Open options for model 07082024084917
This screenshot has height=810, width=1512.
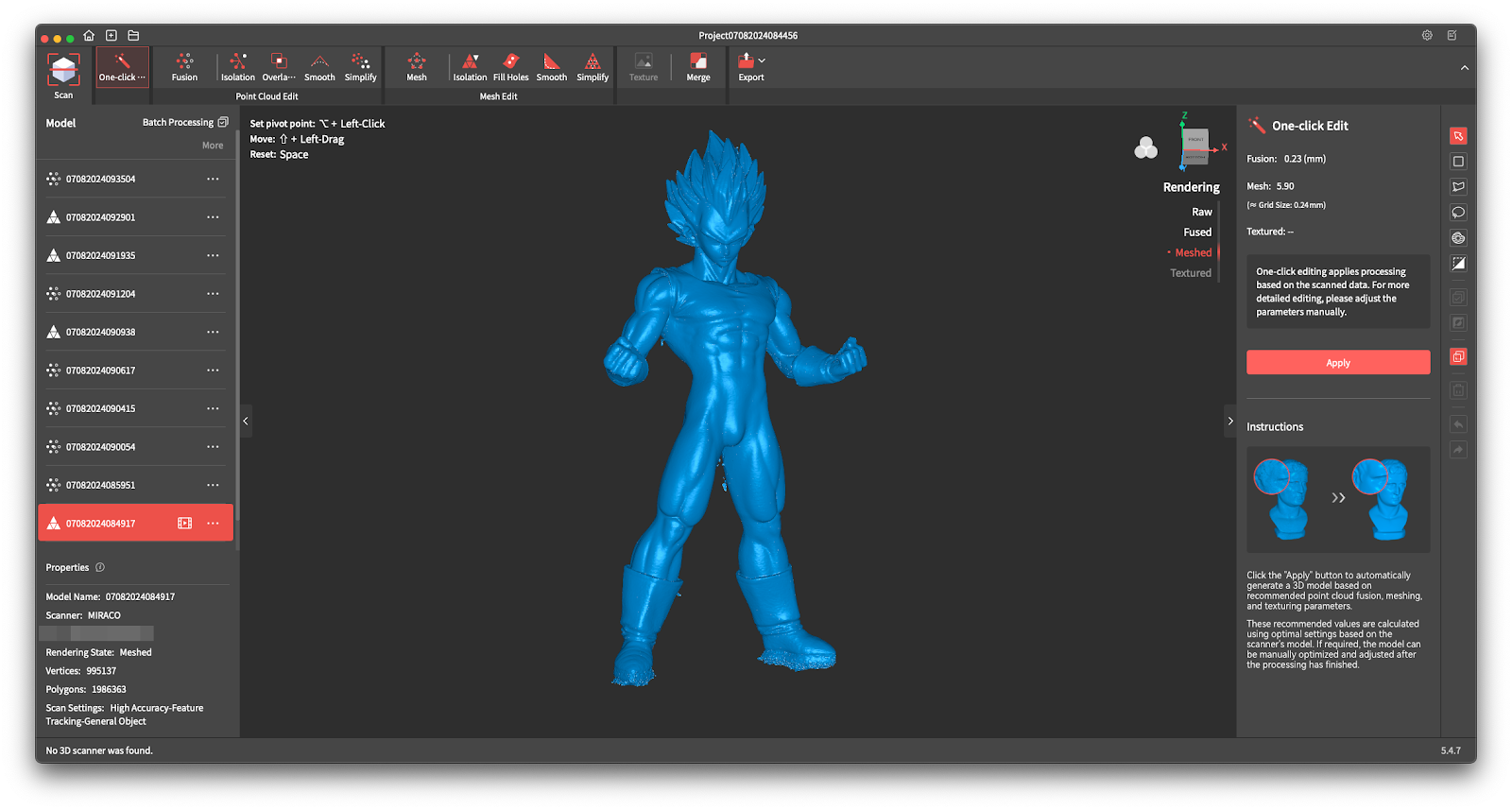[x=213, y=523]
